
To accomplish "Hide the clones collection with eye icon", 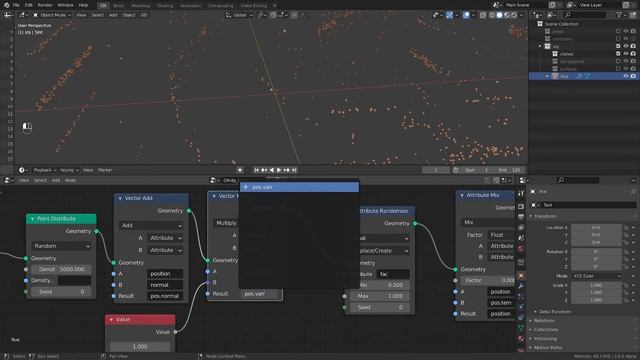I will 626,54.
